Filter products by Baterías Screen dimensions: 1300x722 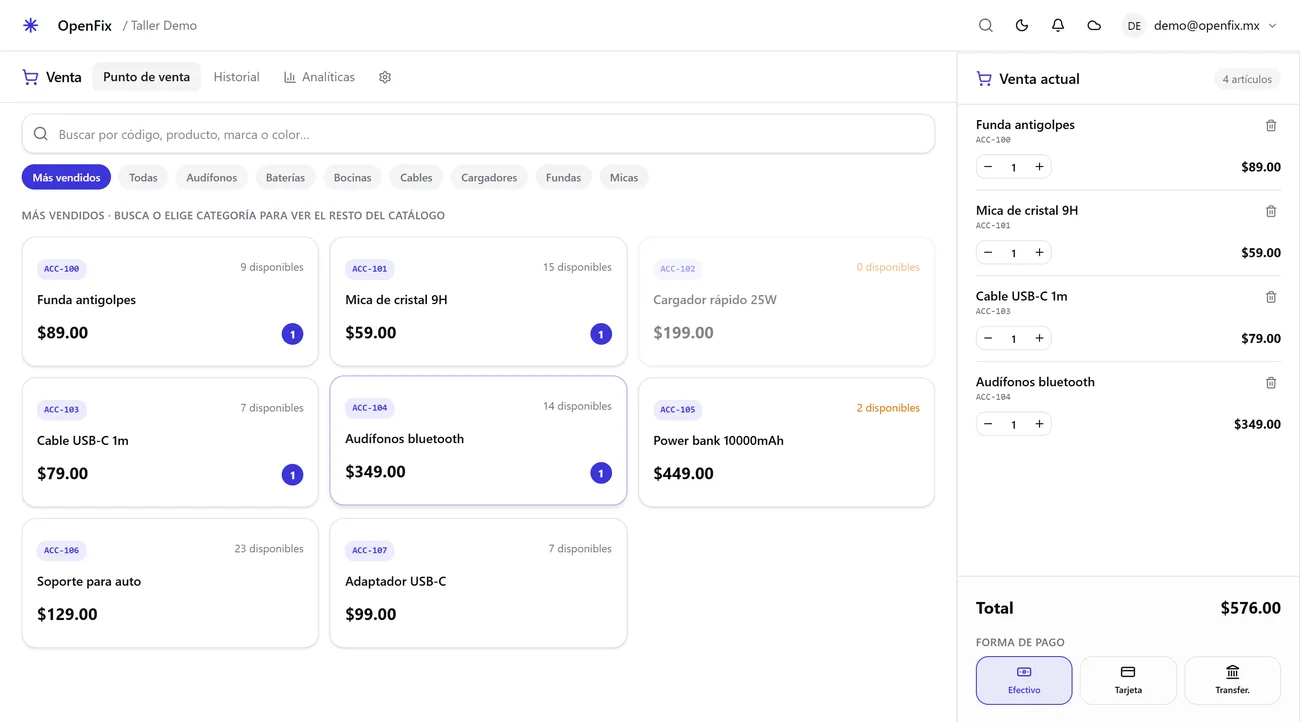(285, 178)
